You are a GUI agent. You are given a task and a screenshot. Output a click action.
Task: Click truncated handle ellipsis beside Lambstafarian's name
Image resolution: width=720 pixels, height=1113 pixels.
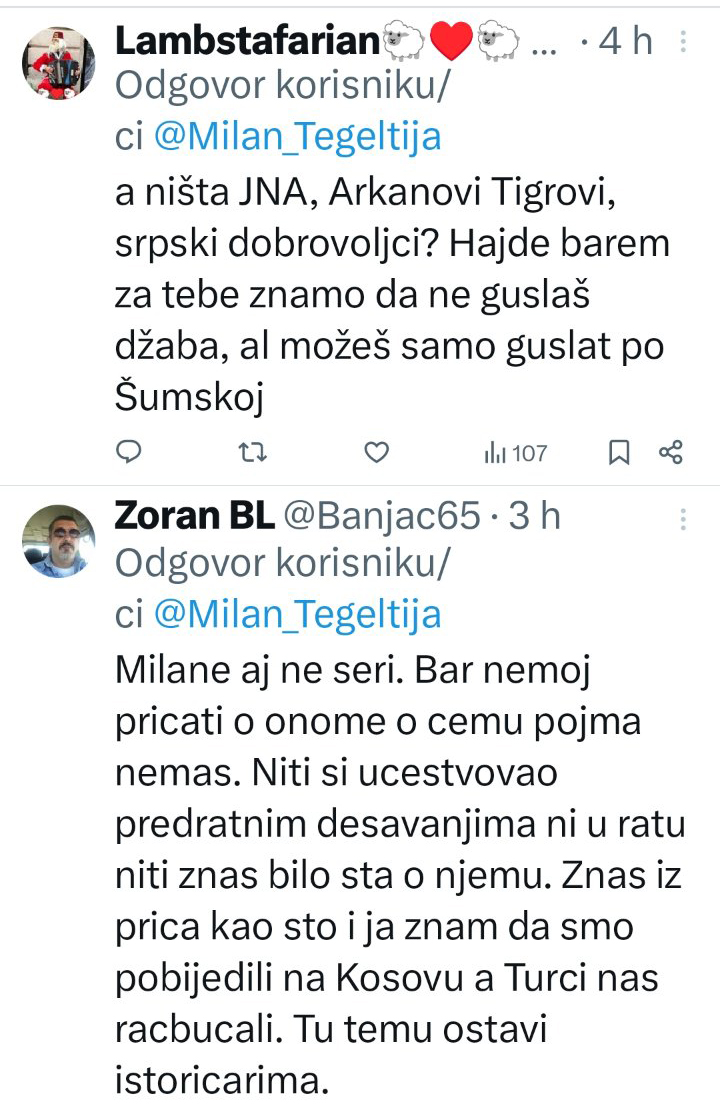pyautogui.click(x=544, y=41)
